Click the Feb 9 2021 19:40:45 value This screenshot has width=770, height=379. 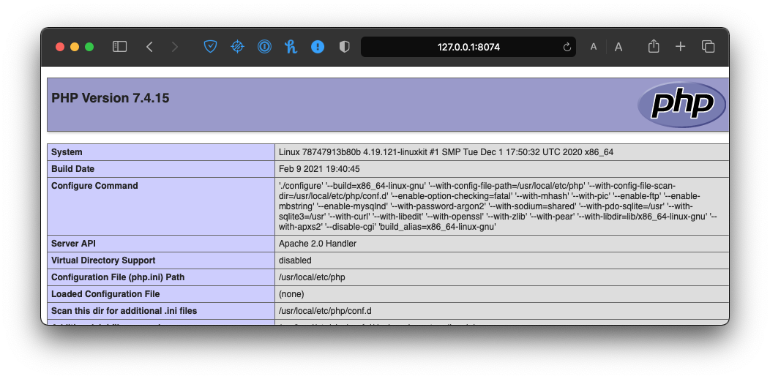point(319,169)
